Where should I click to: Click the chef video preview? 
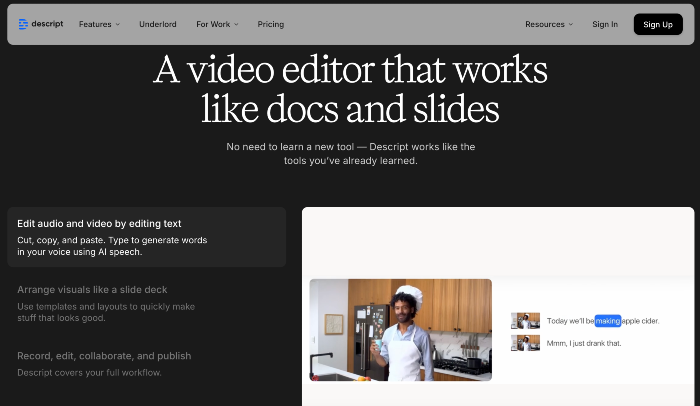click(x=400, y=330)
